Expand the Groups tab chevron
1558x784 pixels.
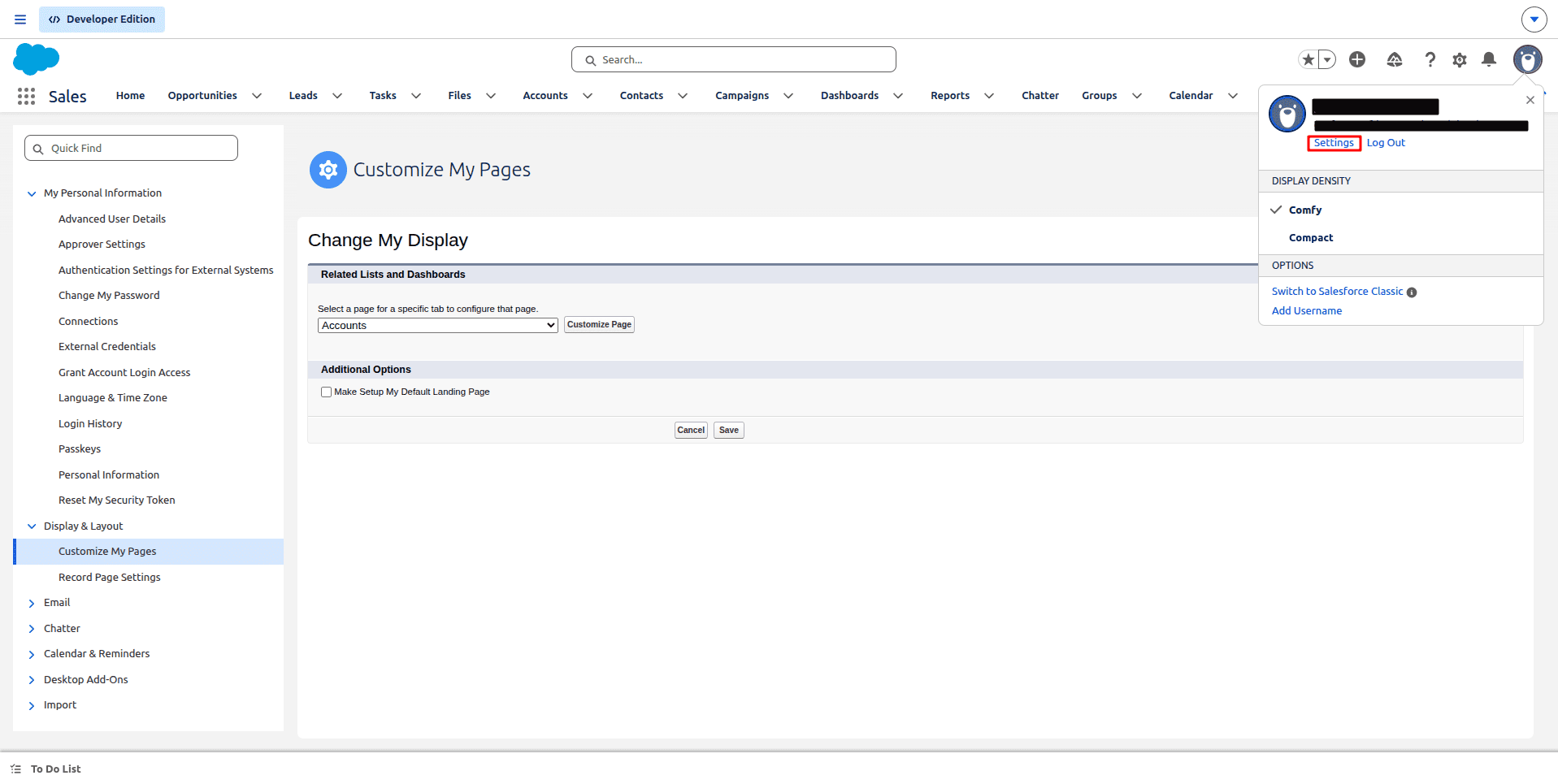1137,96
